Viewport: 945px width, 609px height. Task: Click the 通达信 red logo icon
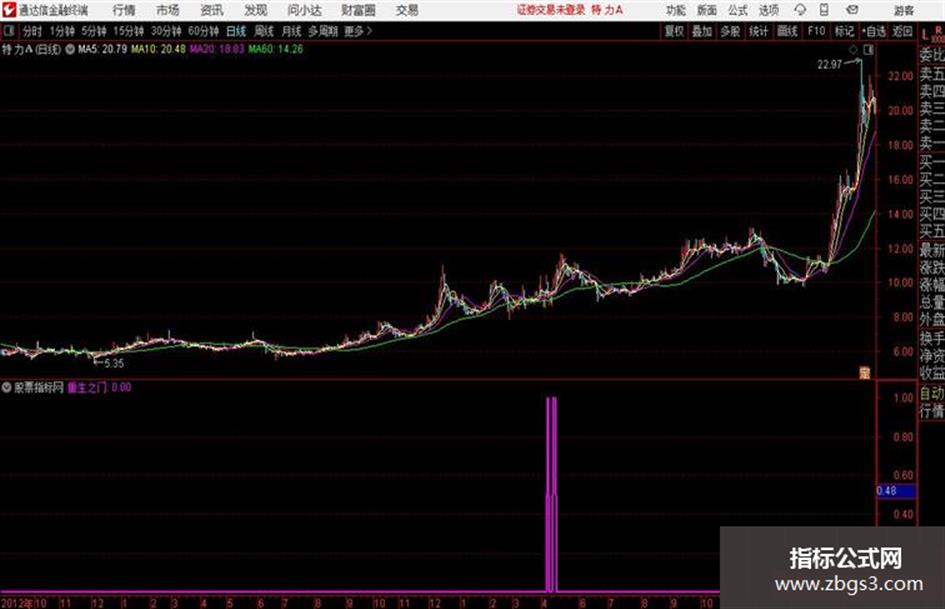point(8,10)
